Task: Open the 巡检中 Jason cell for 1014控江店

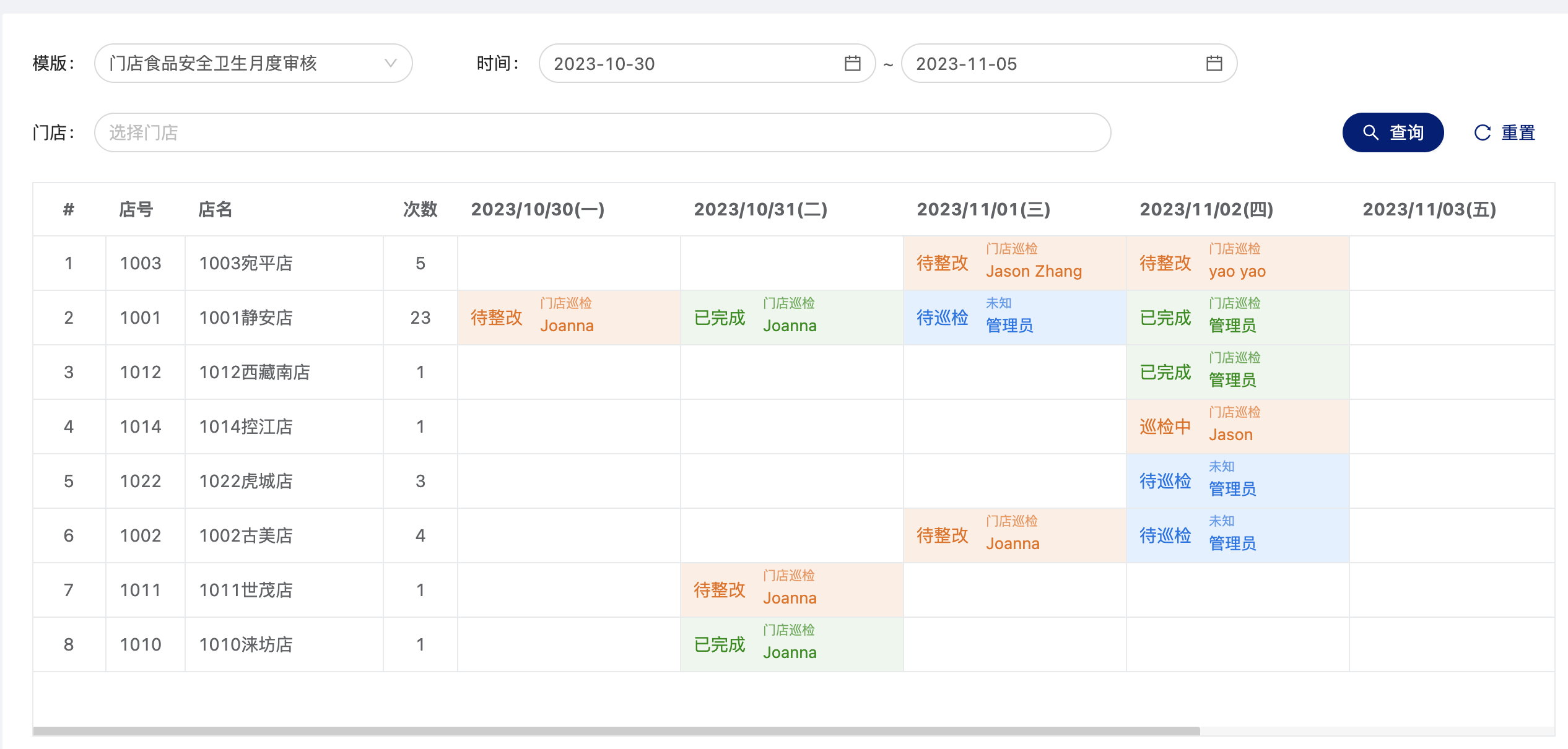Action: (1238, 426)
